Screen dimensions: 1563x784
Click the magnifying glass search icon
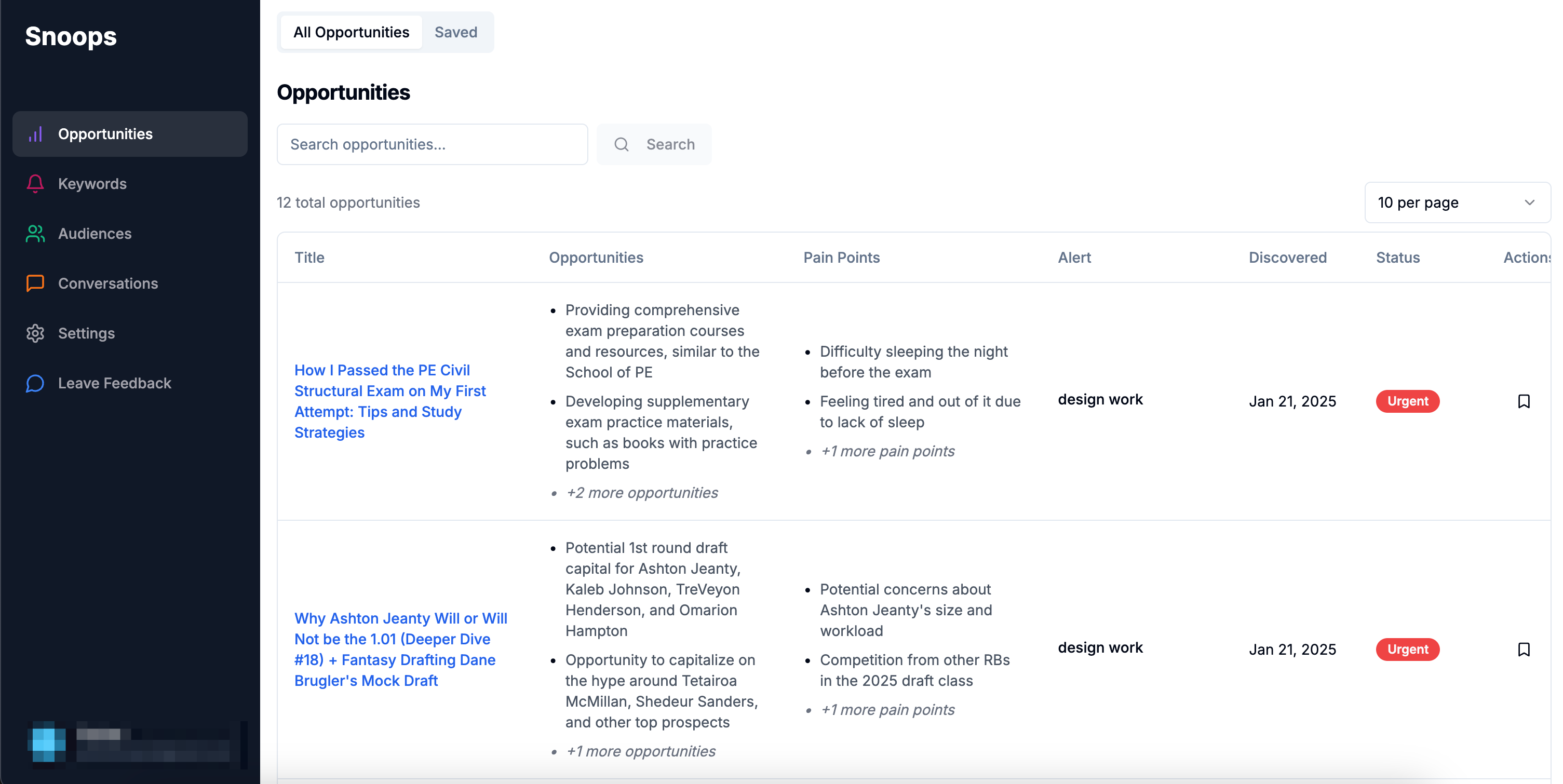click(x=622, y=144)
